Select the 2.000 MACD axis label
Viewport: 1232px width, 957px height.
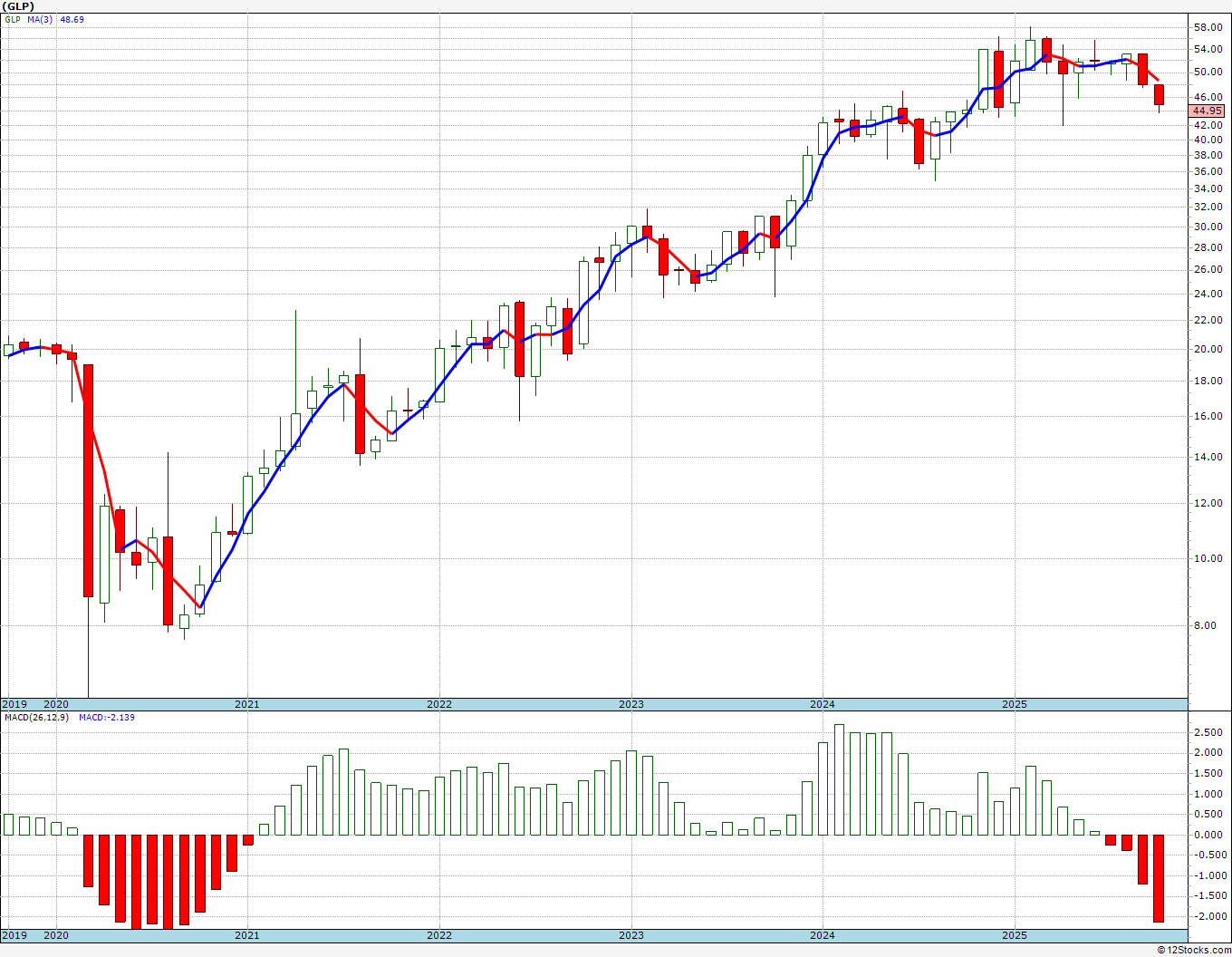[1208, 752]
